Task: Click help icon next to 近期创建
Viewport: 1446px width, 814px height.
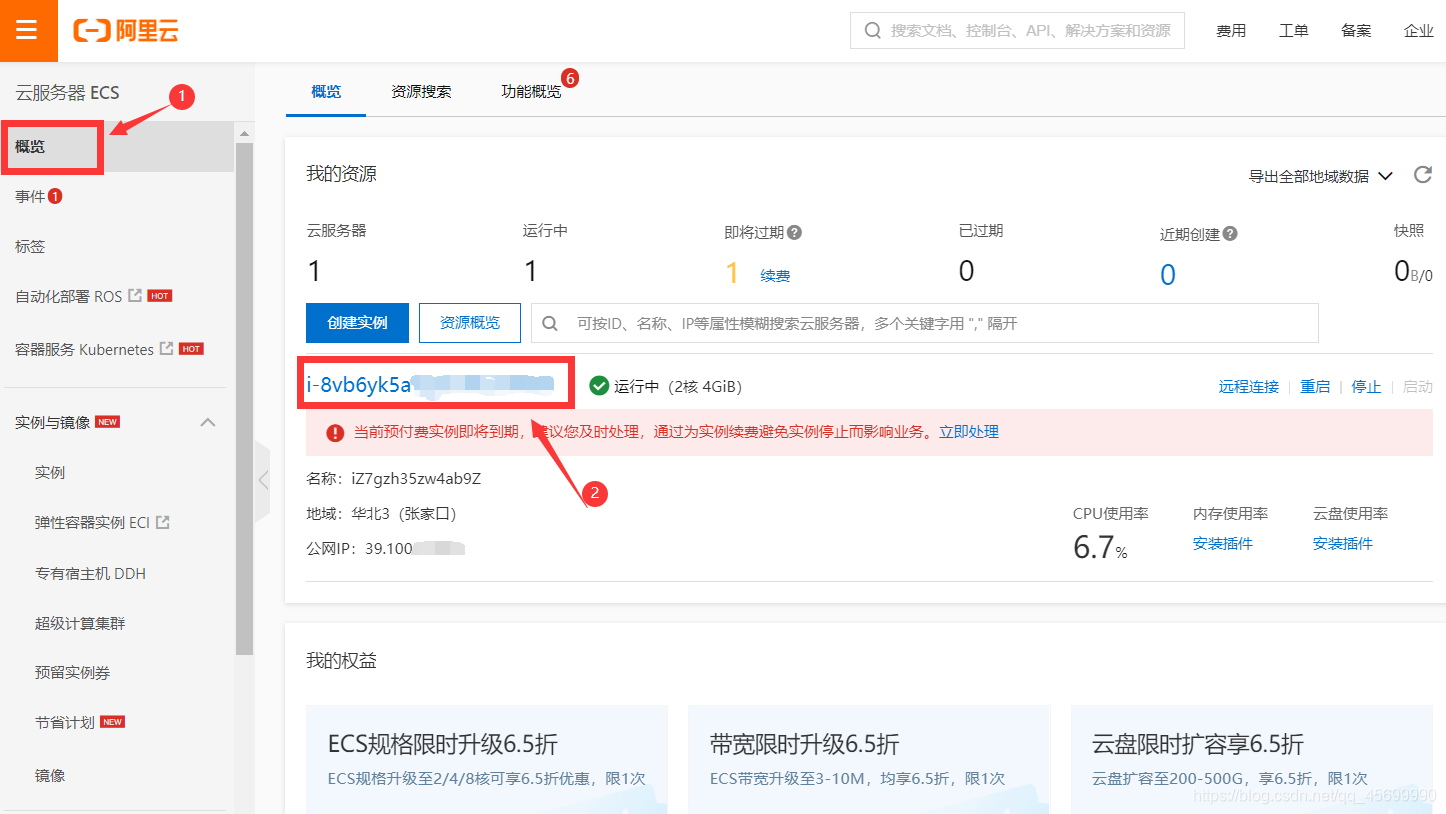Action: click(1230, 233)
